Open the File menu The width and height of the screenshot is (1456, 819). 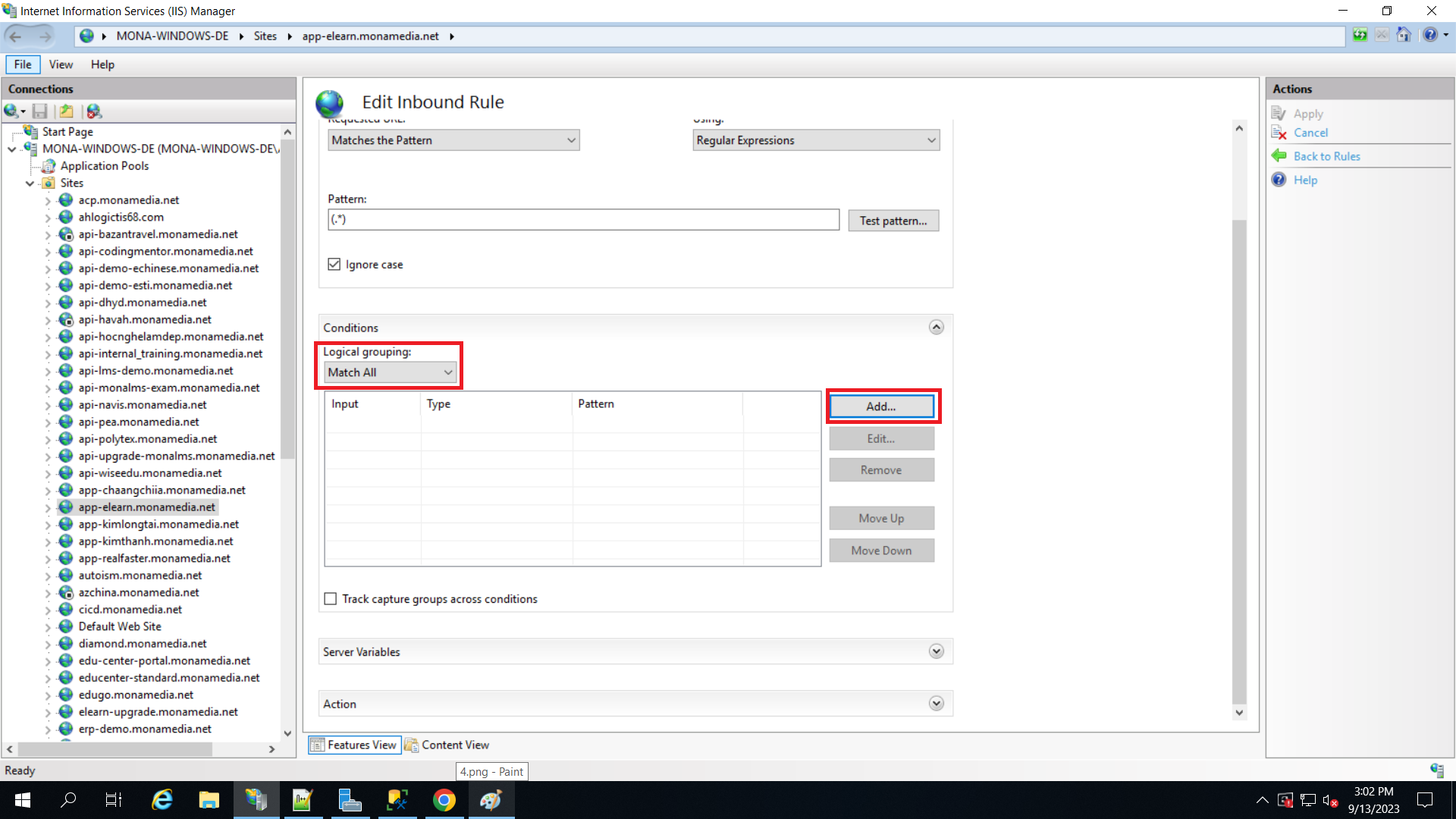[x=23, y=64]
